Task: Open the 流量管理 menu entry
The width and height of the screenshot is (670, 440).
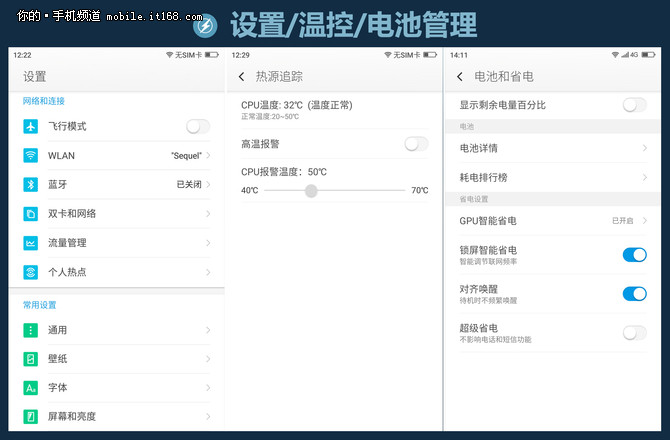Action: click(116, 243)
